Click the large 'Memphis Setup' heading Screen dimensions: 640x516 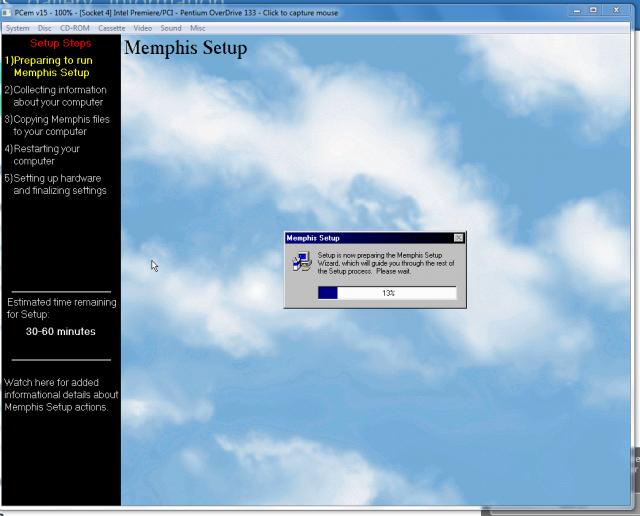coord(186,48)
